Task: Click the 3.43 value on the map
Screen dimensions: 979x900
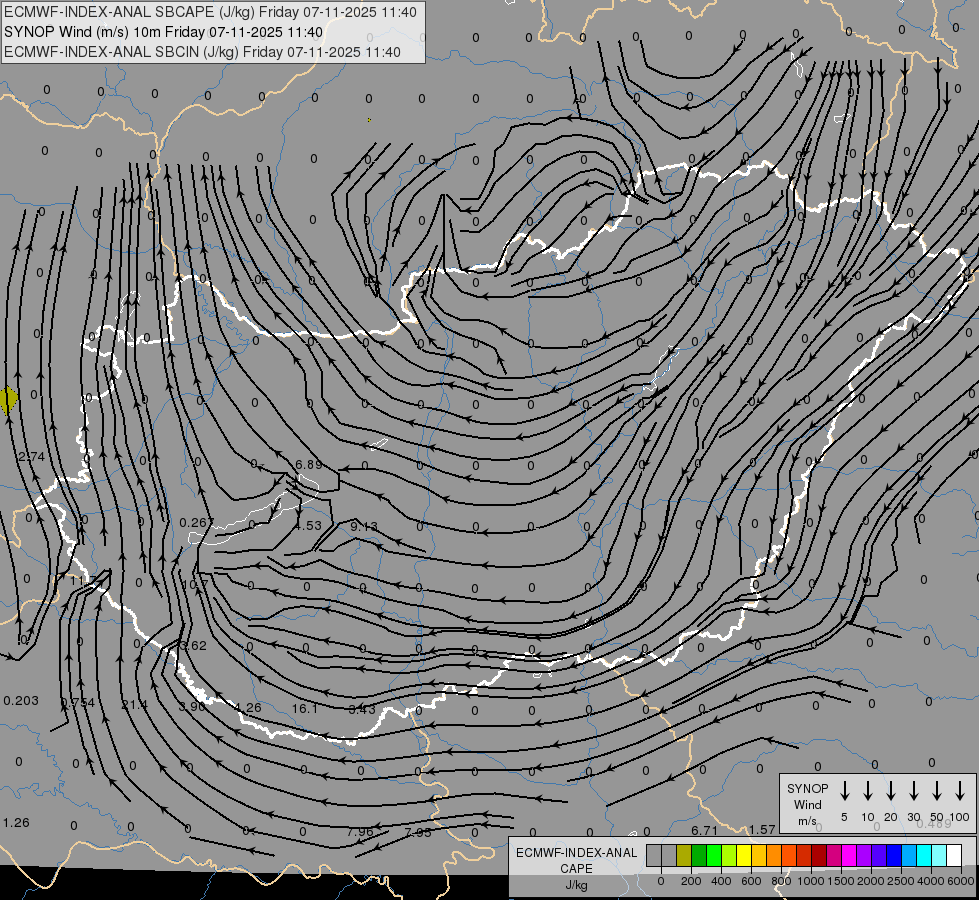Action: point(362,709)
